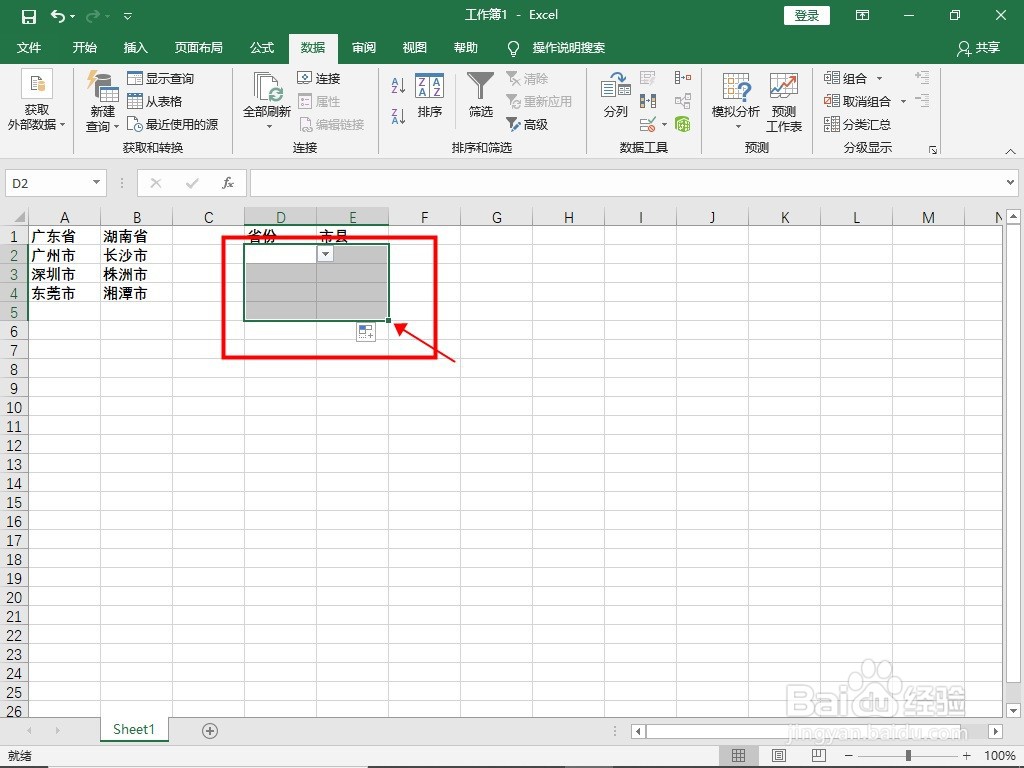Click the 登录 (Sign in) button

tap(807, 15)
